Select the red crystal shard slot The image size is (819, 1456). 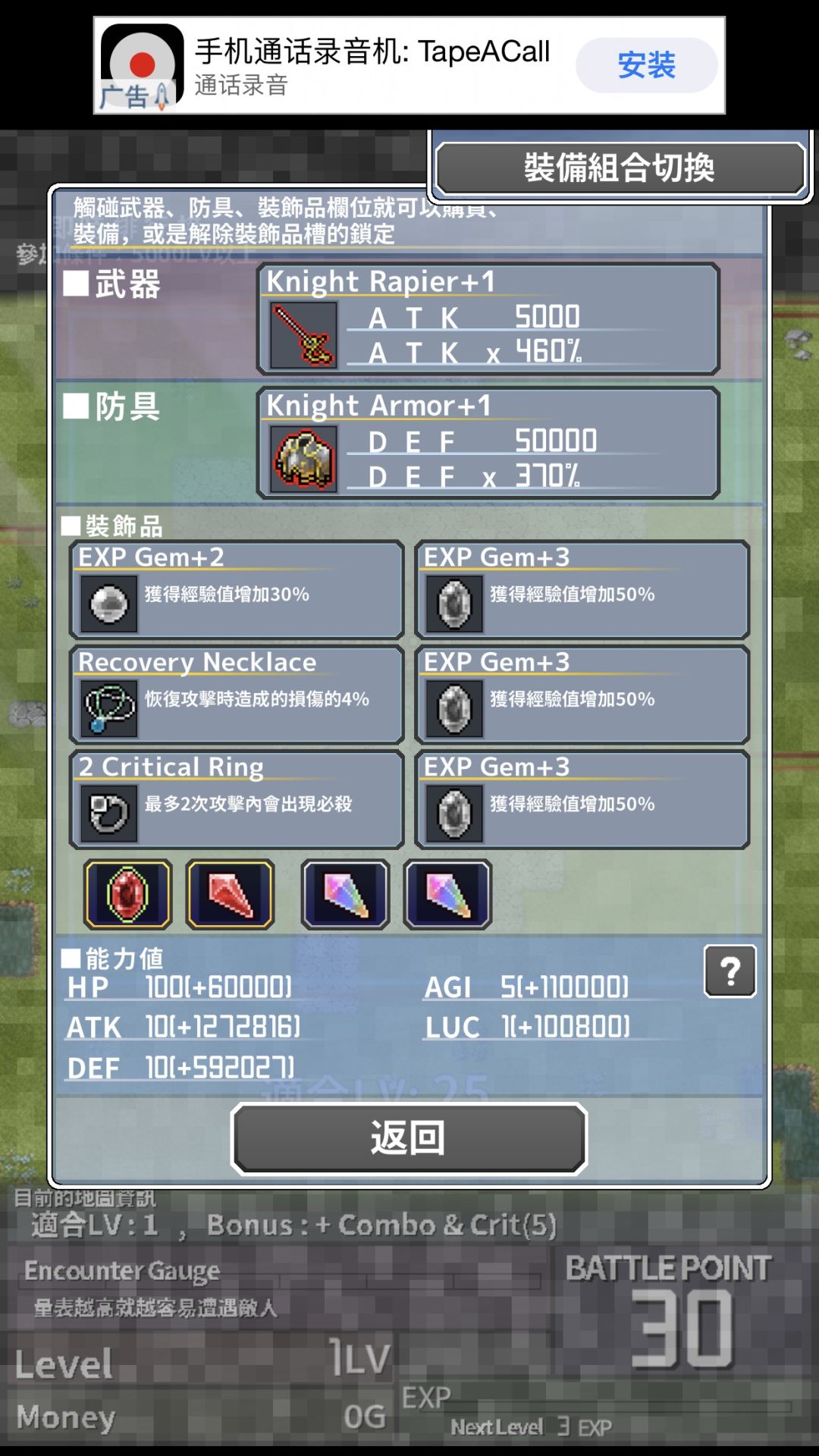click(x=230, y=894)
